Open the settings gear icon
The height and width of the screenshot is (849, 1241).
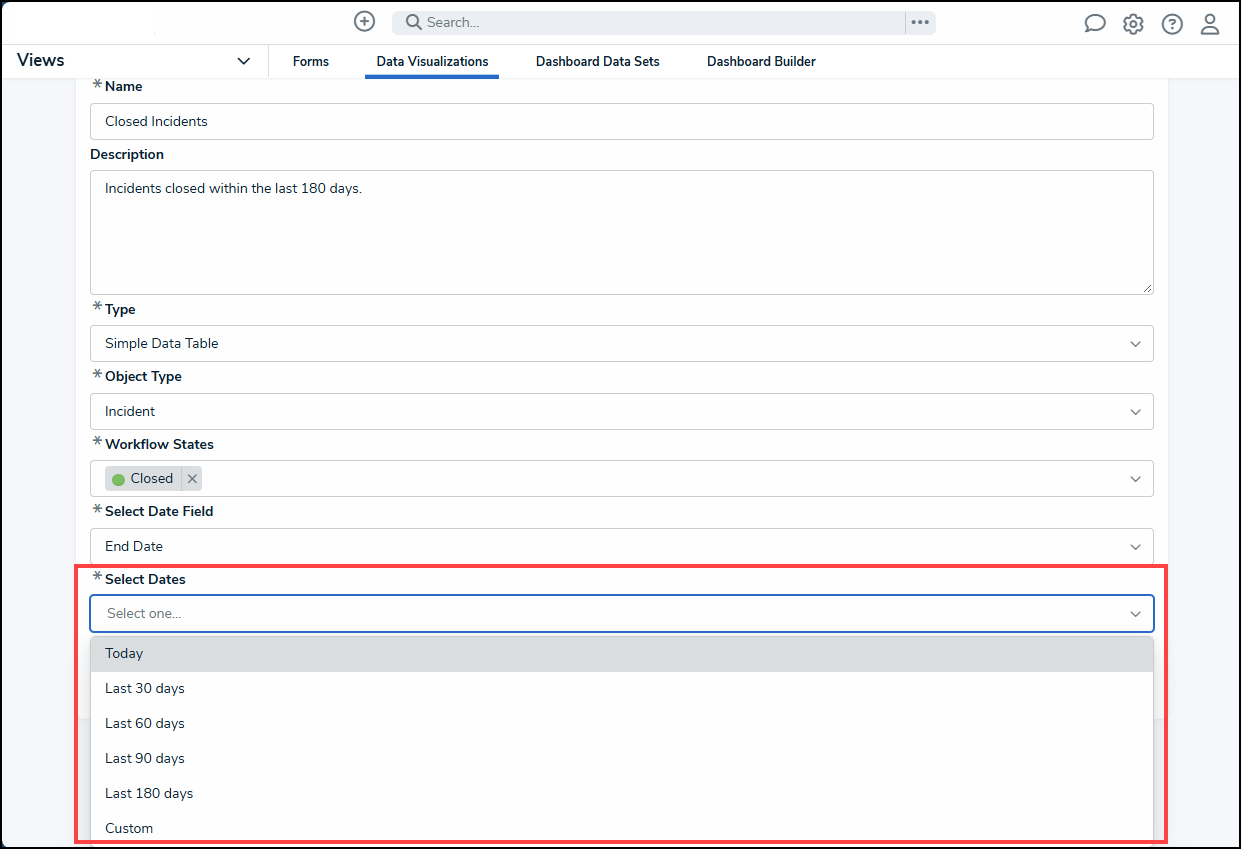[1133, 24]
